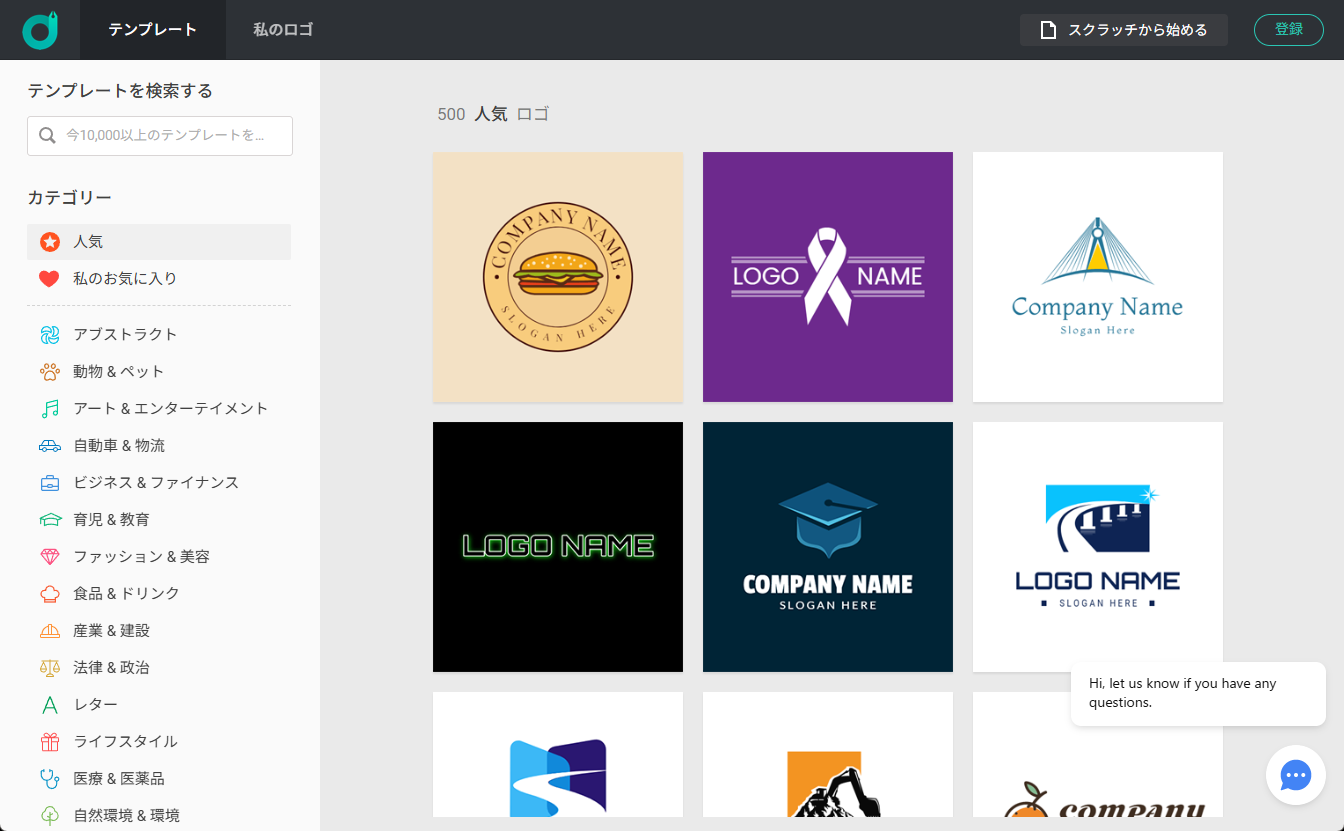Screen dimensions: 1344x831
Task: Select the テンプレート tab
Action: tap(153, 30)
